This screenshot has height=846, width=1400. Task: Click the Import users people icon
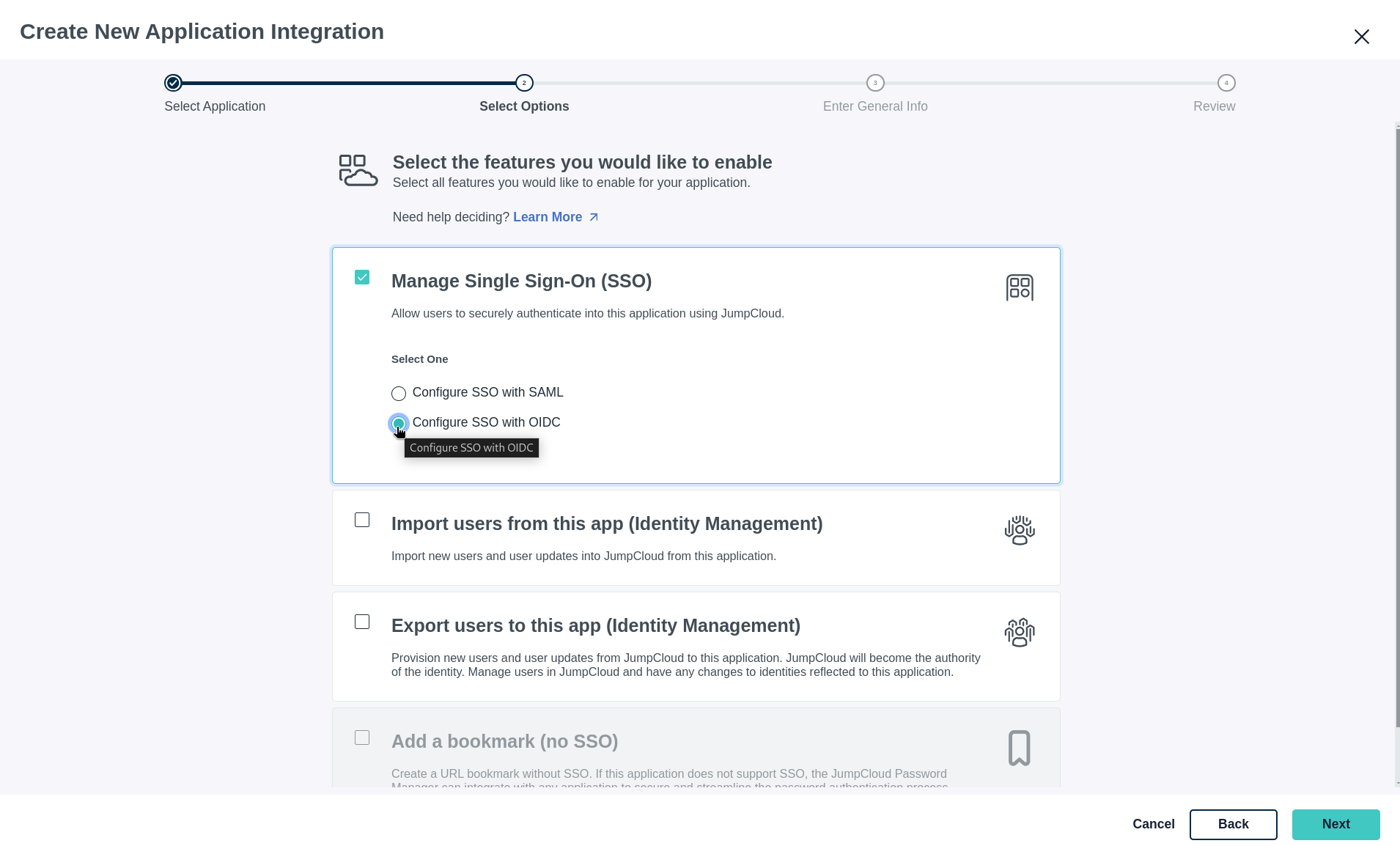point(1020,530)
